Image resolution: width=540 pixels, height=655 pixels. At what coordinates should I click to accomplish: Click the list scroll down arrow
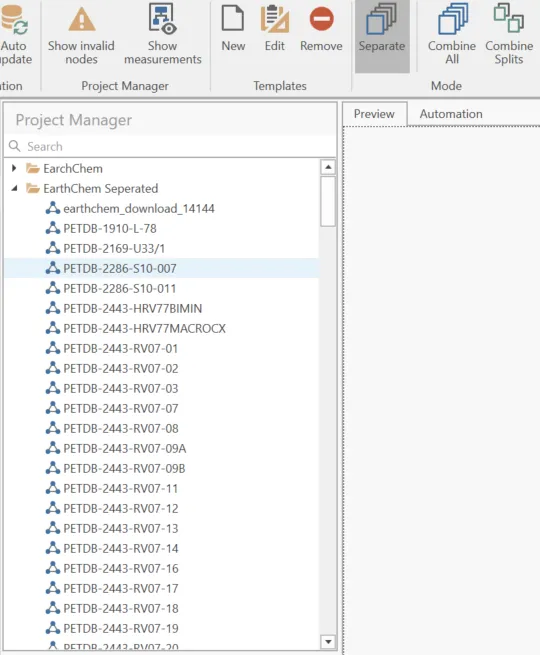click(x=328, y=641)
